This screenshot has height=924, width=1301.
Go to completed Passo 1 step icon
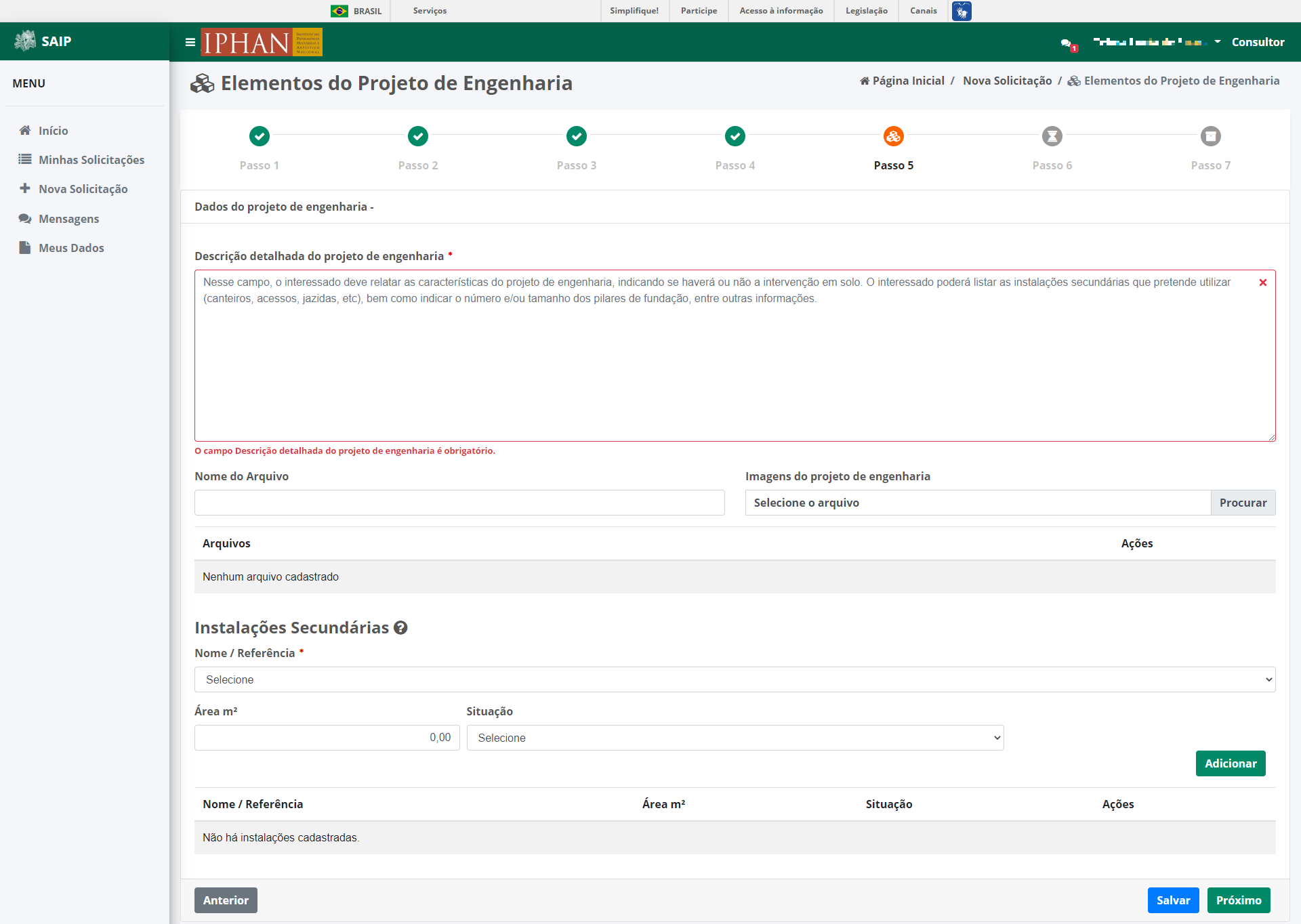tap(260, 136)
